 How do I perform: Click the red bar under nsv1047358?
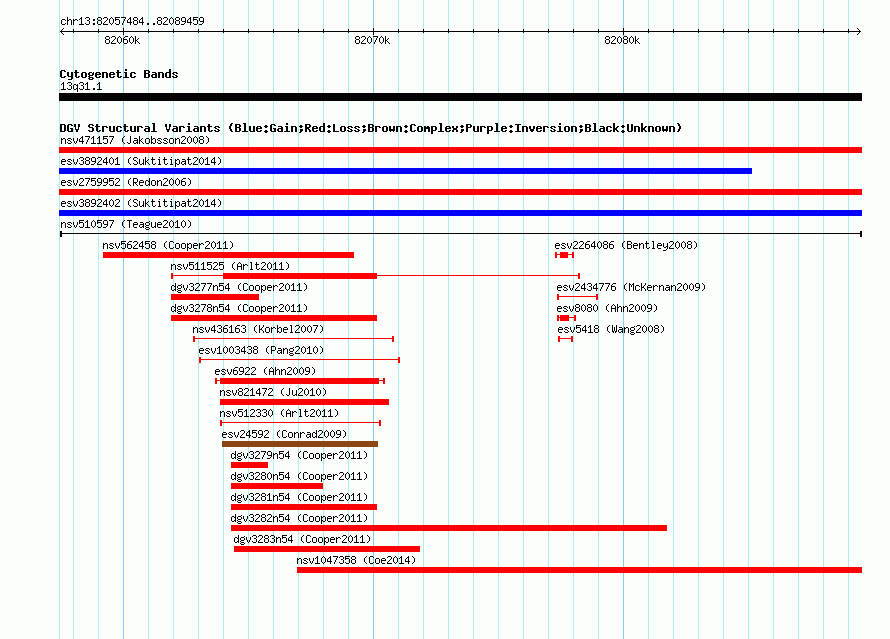(x=580, y=570)
